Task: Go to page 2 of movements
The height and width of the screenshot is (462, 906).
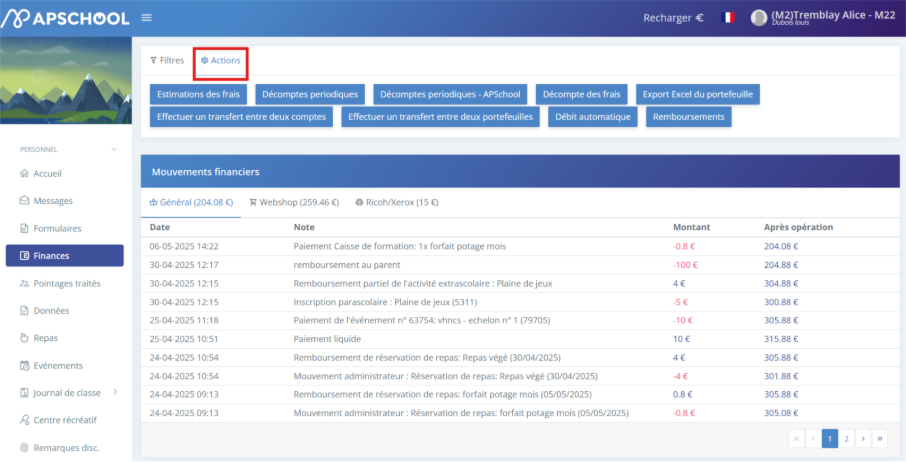Action: (846, 438)
